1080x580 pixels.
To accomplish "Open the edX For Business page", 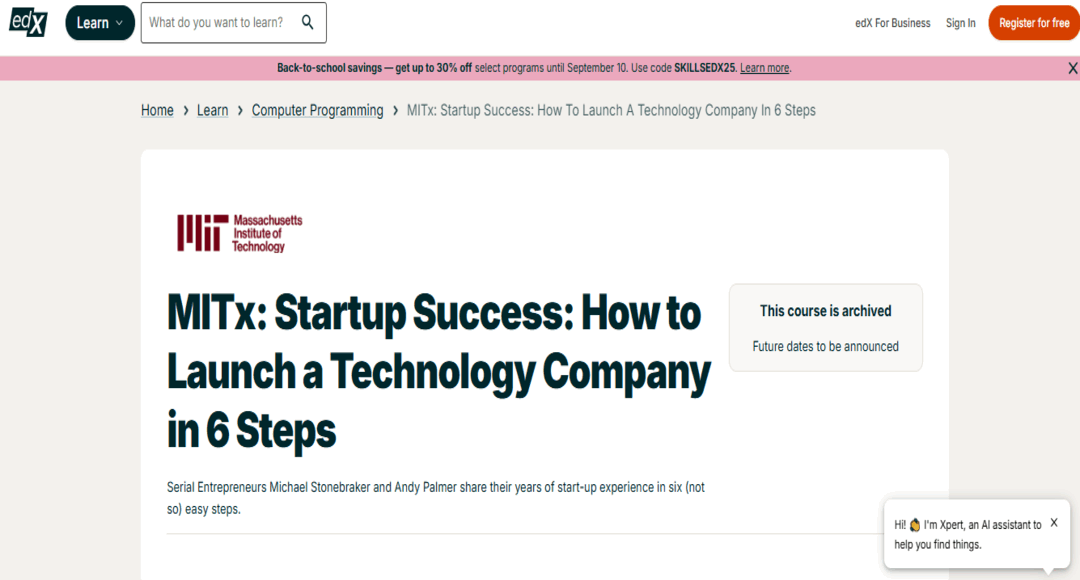I will pos(893,23).
